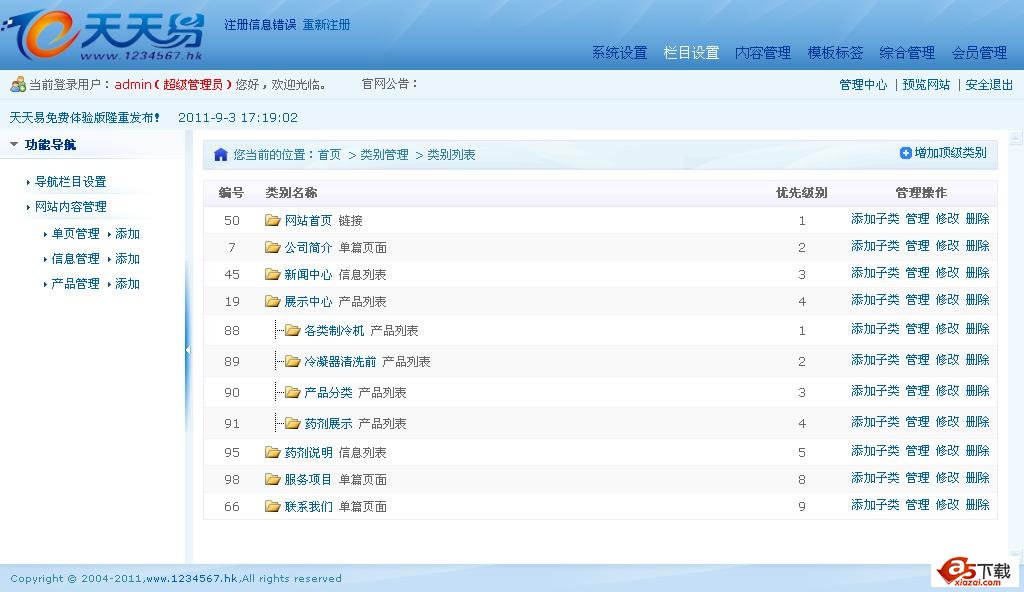This screenshot has width=1024, height=592.
Task: Open the 模板标签 menu
Action: point(835,53)
